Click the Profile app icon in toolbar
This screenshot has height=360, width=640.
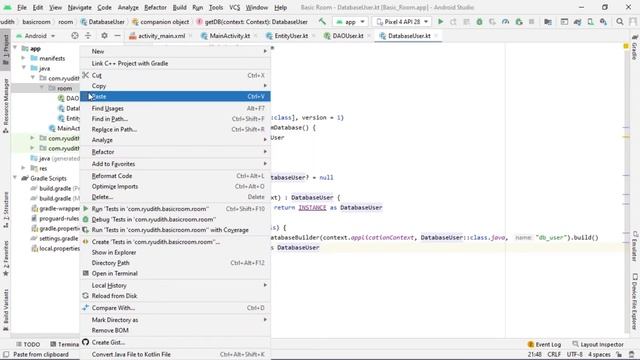[505, 22]
